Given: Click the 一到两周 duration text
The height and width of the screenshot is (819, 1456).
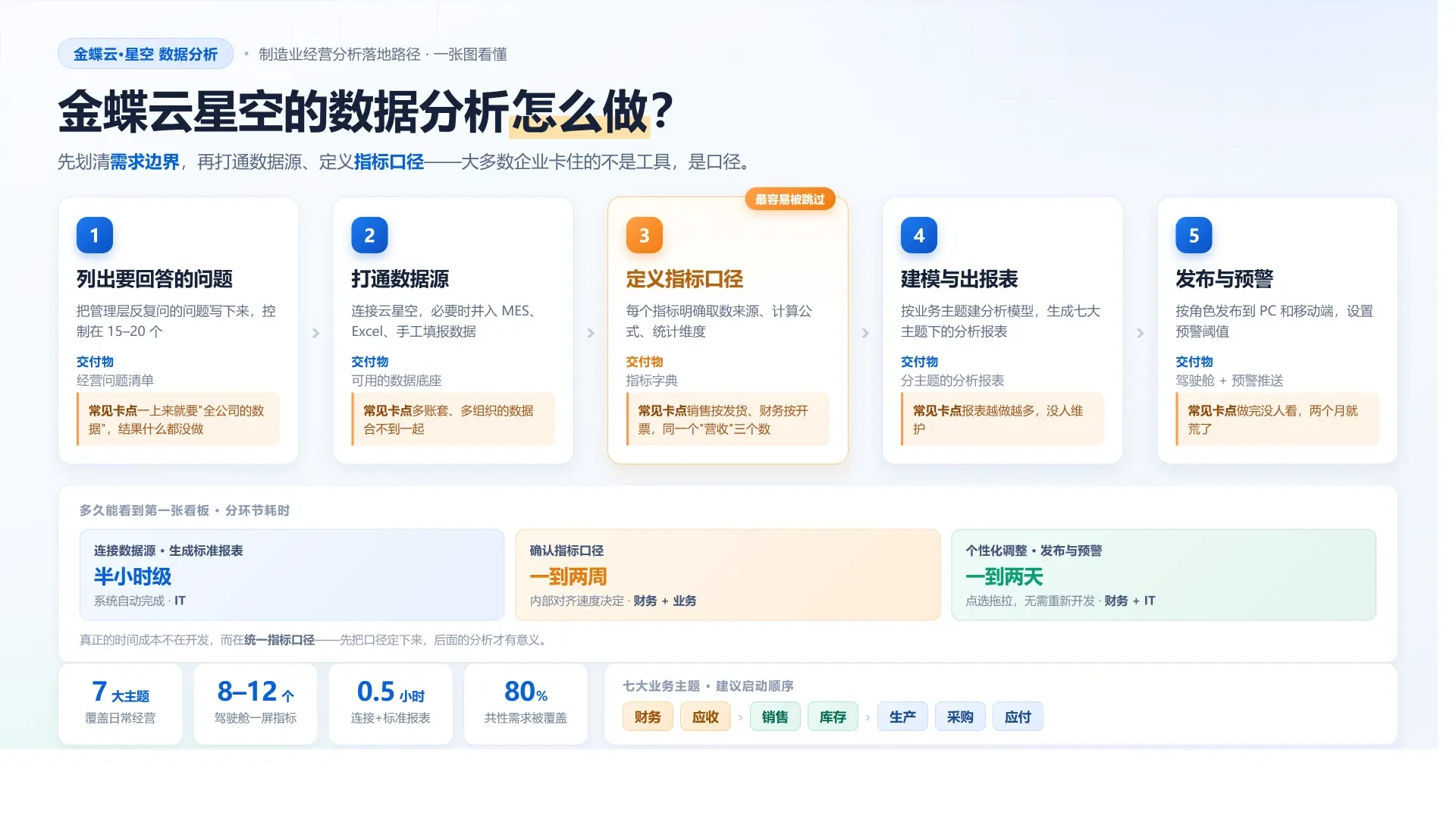Looking at the screenshot, I should point(568,576).
